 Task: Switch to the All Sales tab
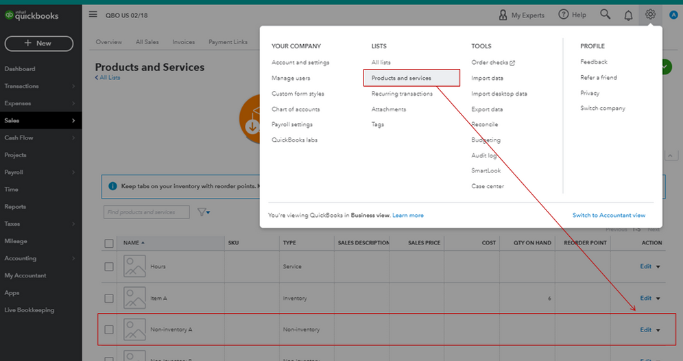147,42
